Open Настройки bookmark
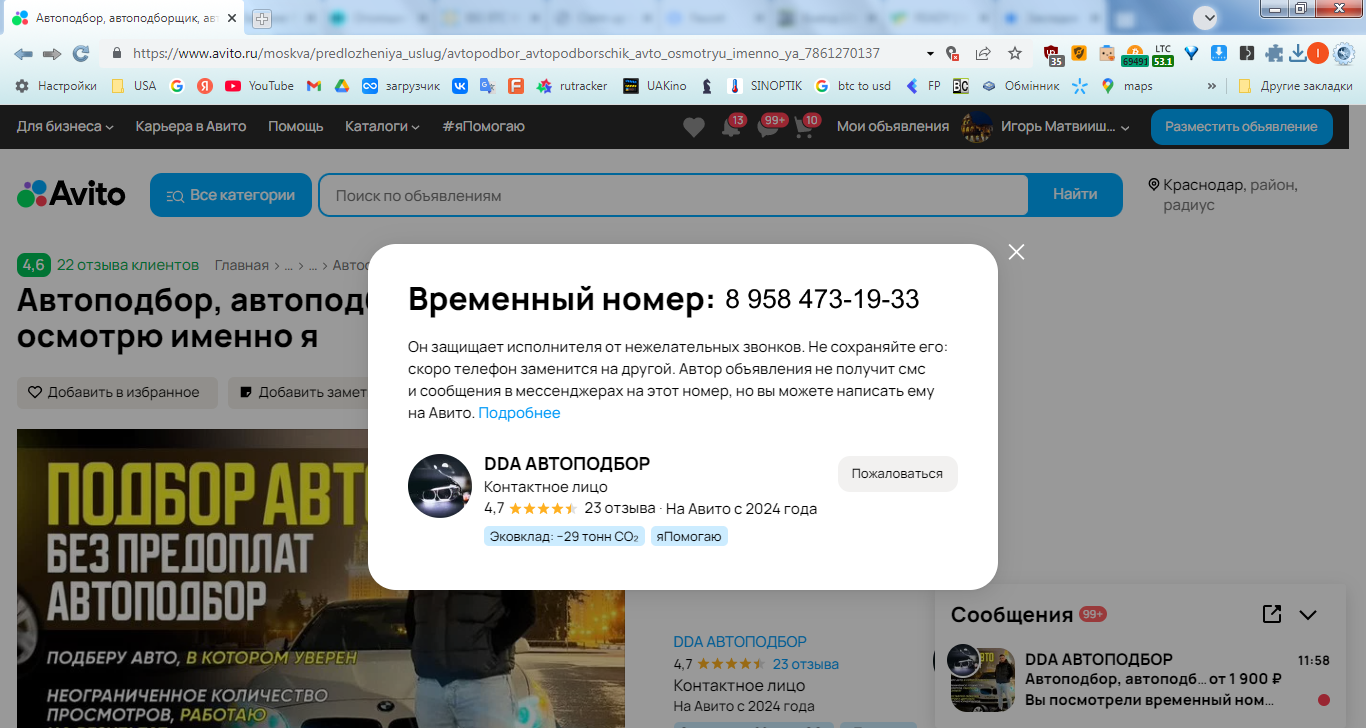This screenshot has width=1366, height=728. coord(56,86)
